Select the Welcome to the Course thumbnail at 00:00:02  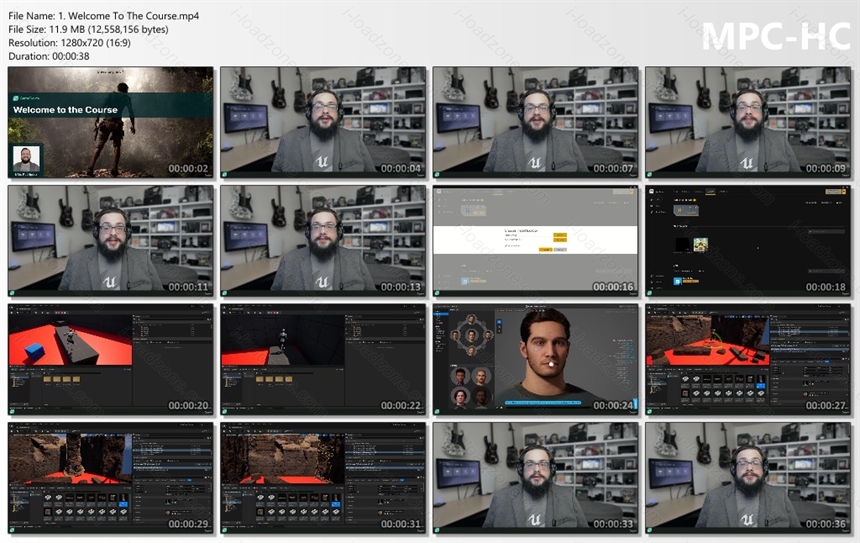pyautogui.click(x=110, y=122)
